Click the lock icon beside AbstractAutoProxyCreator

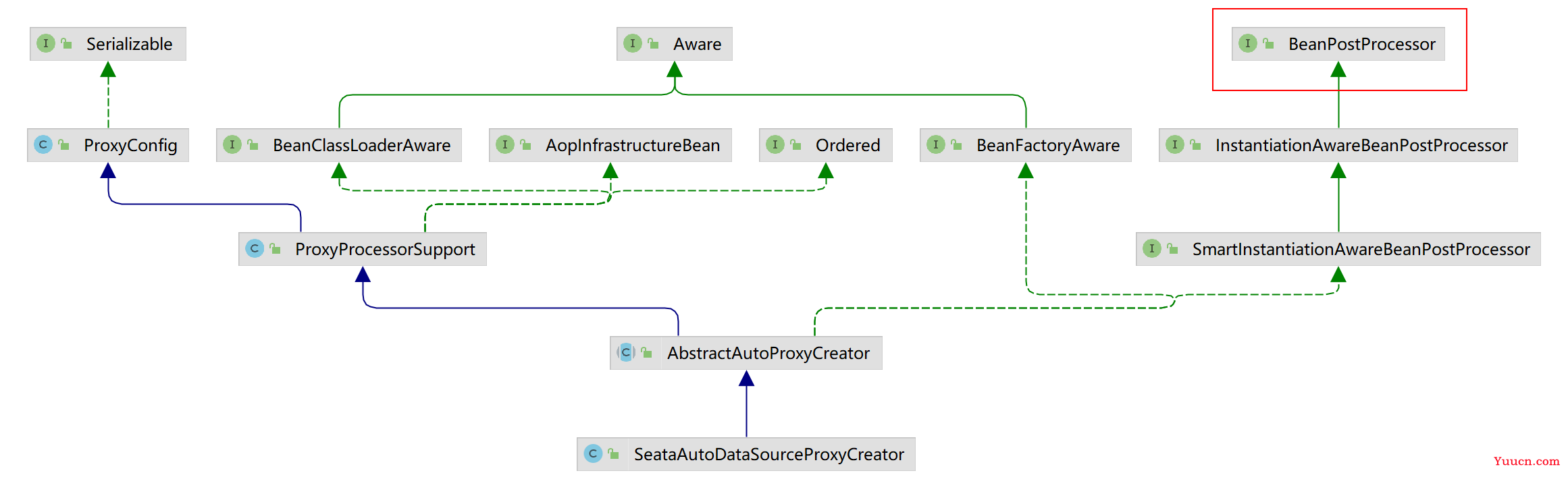[646, 353]
